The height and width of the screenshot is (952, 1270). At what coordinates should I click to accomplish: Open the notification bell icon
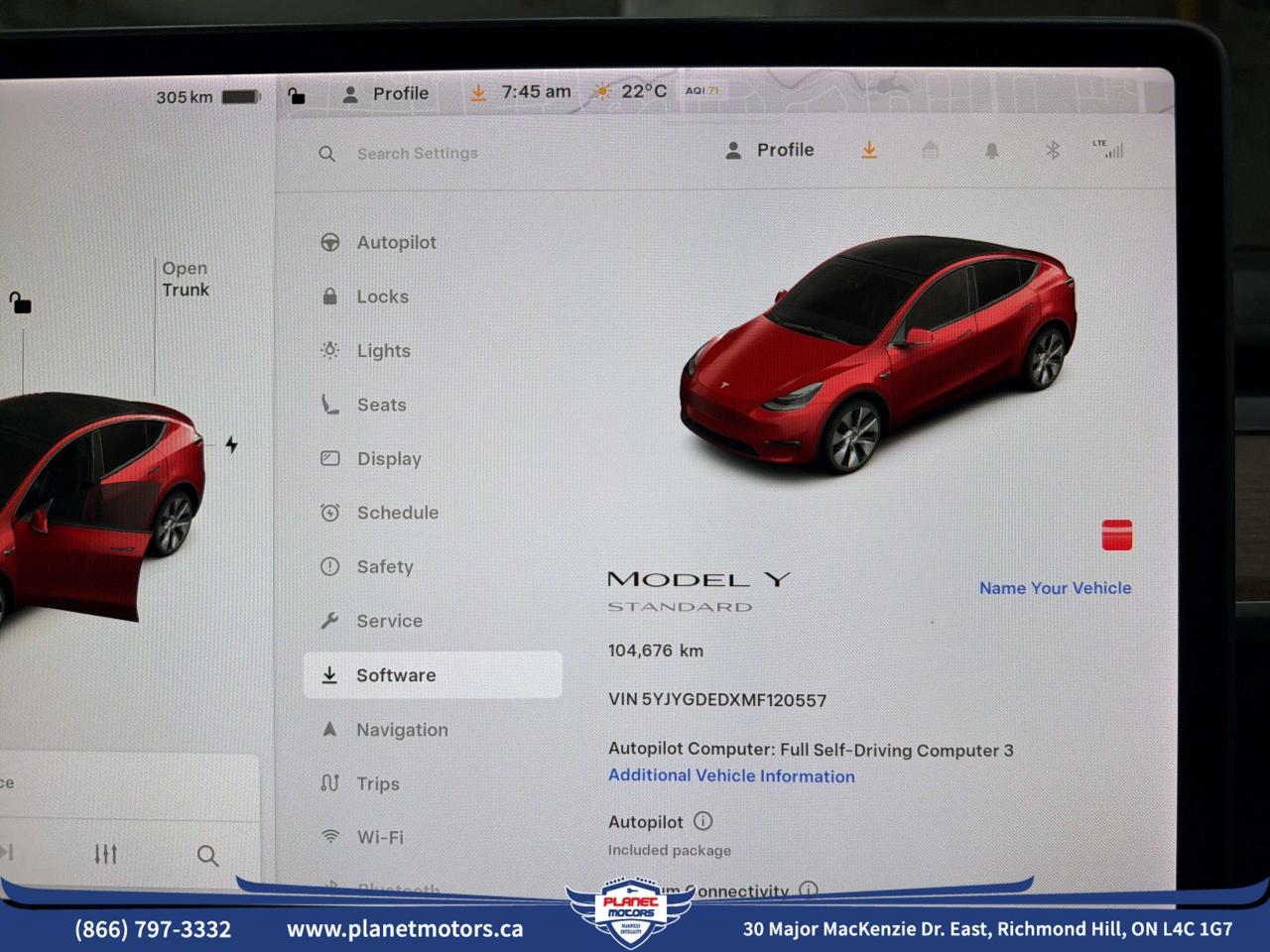click(x=990, y=150)
